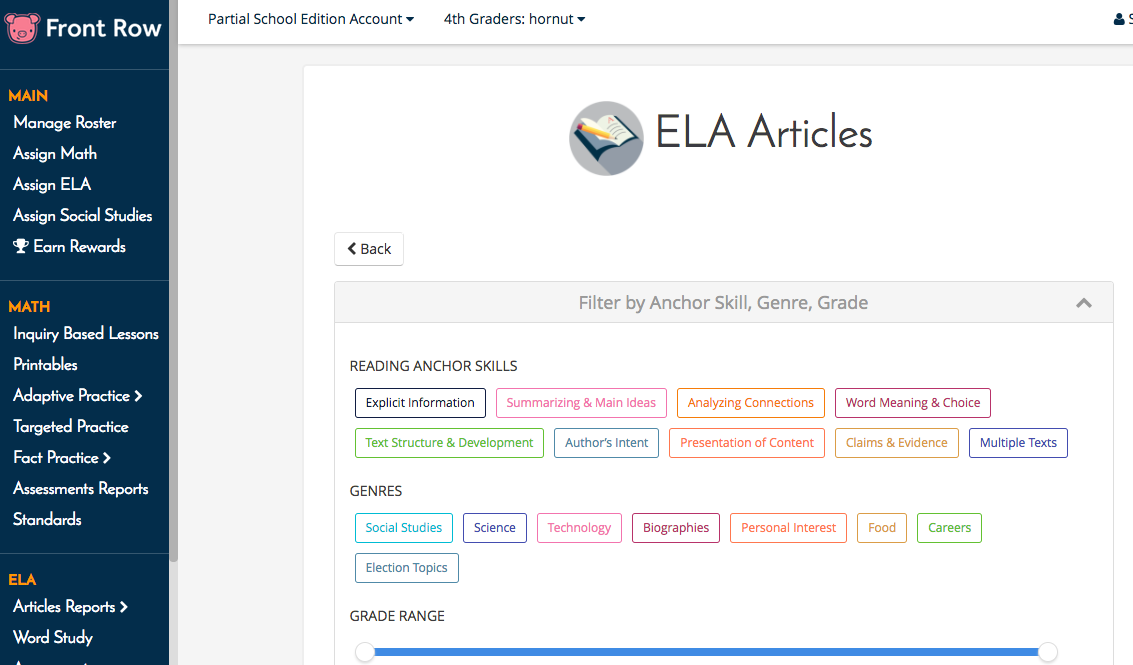Toggle Text Structure & Development filter
Image resolution: width=1133 pixels, height=665 pixels.
pyautogui.click(x=449, y=443)
